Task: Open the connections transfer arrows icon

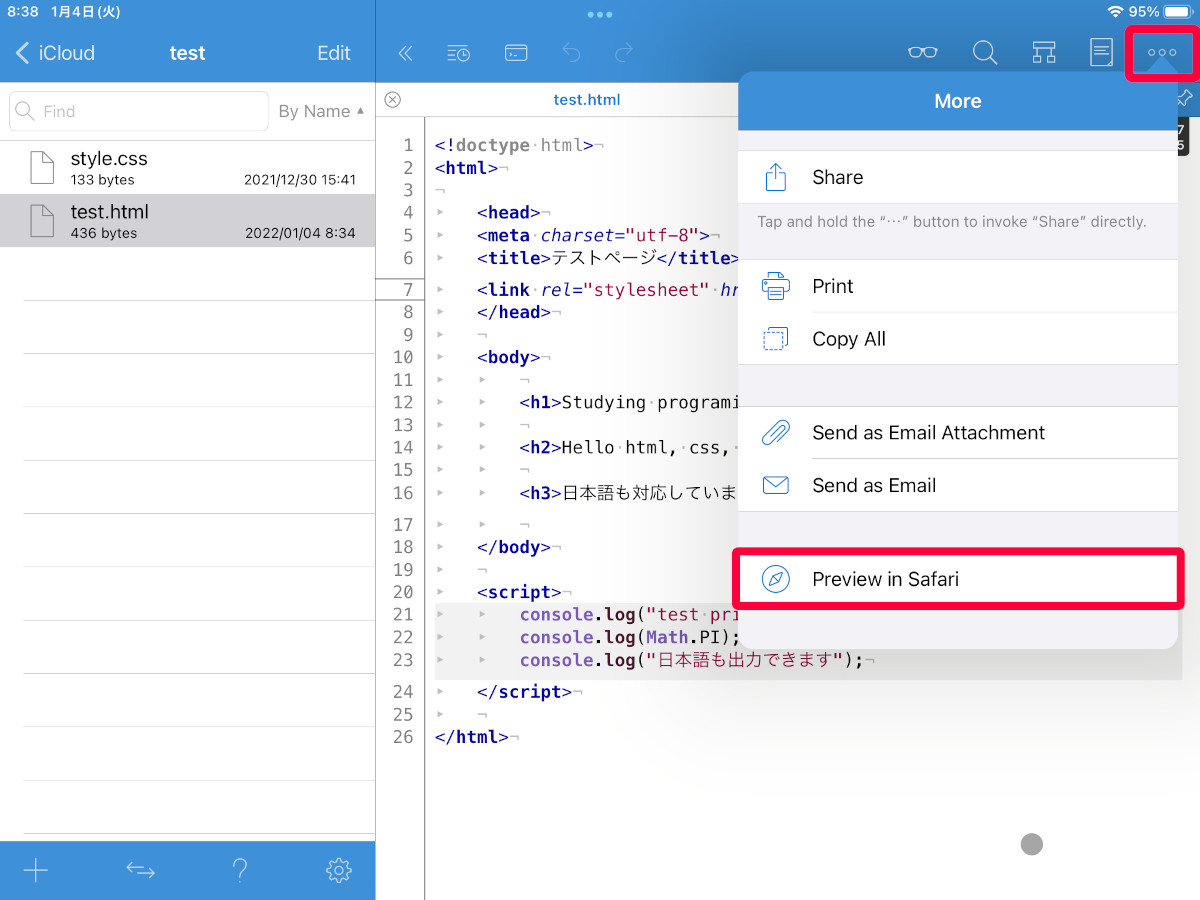Action: click(140, 870)
